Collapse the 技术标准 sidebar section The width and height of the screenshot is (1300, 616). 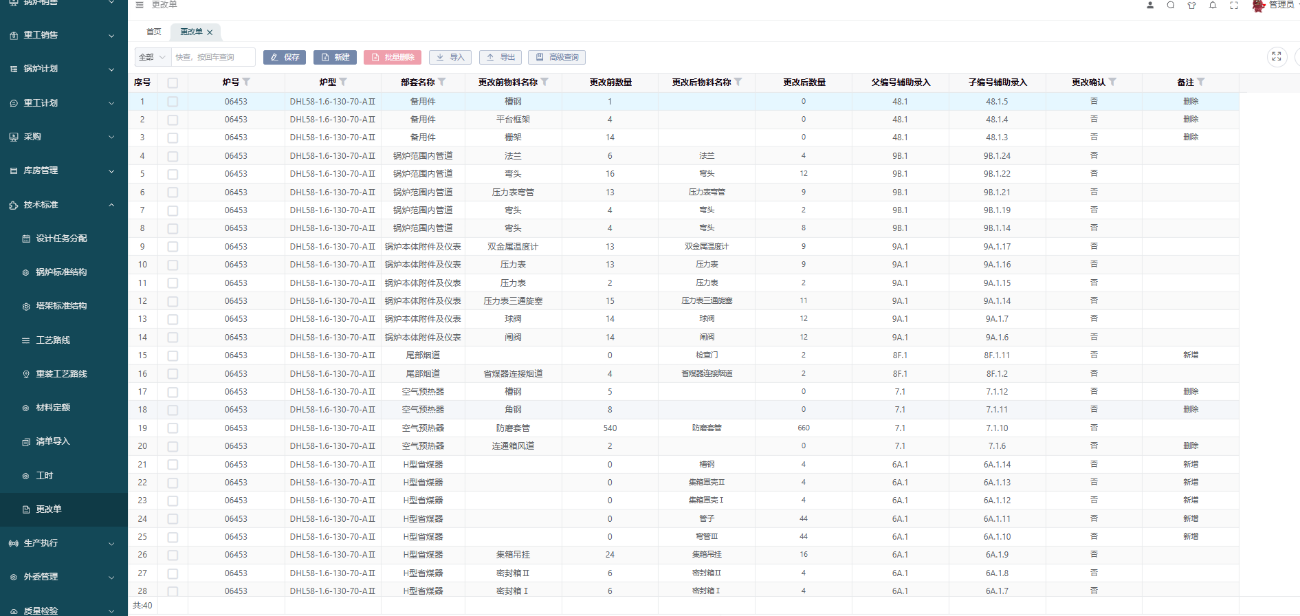pyautogui.click(x=64, y=205)
